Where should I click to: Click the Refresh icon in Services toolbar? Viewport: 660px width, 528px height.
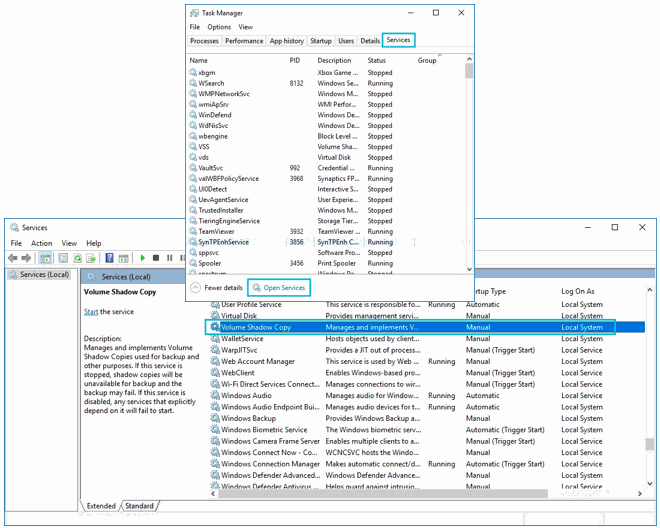coord(77,258)
